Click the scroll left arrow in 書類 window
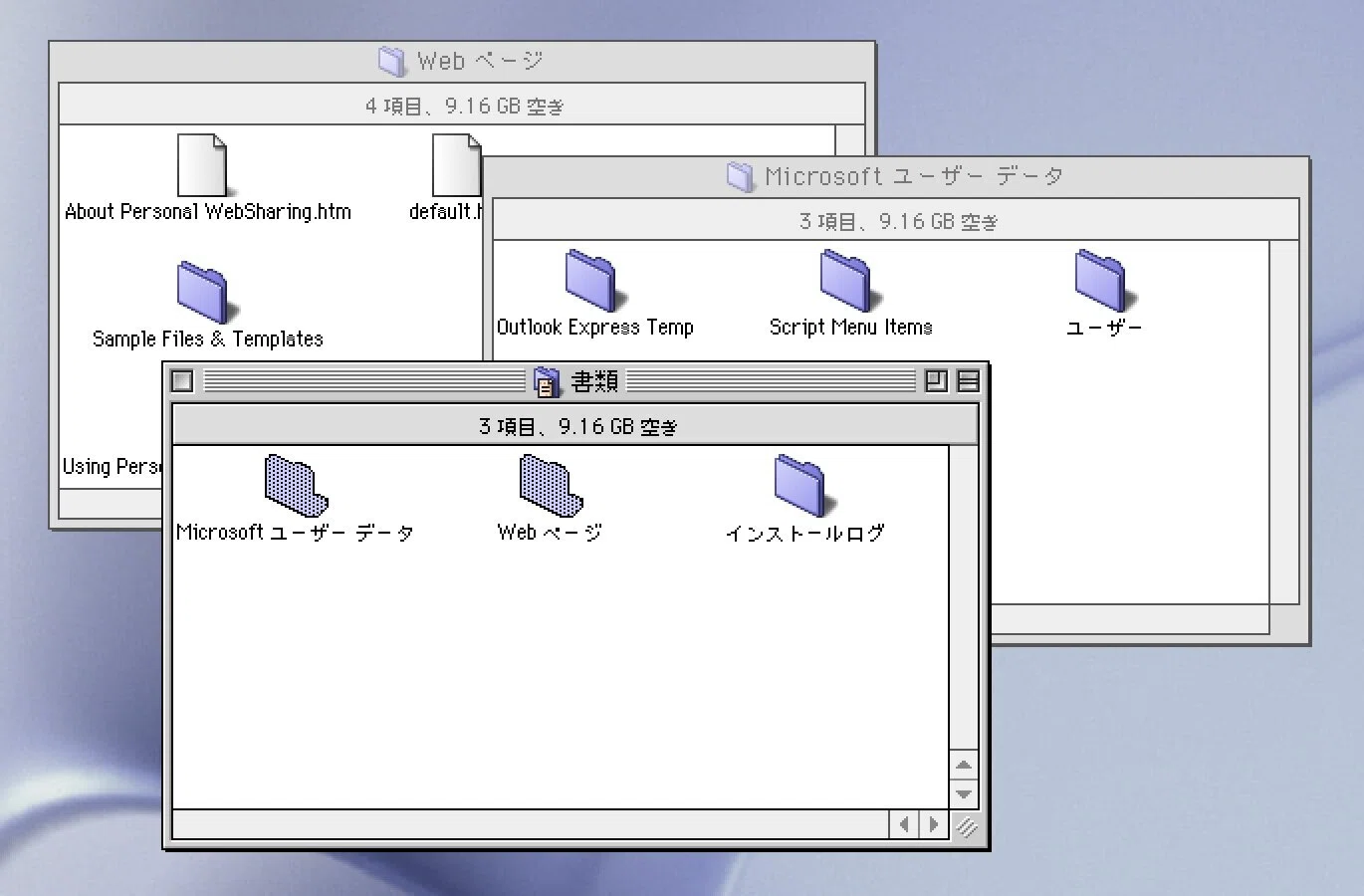The width and height of the screenshot is (1364, 896). [903, 824]
